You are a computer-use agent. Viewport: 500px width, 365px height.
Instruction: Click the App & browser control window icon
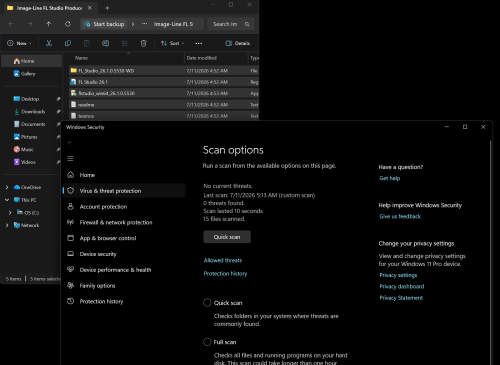[70, 238]
